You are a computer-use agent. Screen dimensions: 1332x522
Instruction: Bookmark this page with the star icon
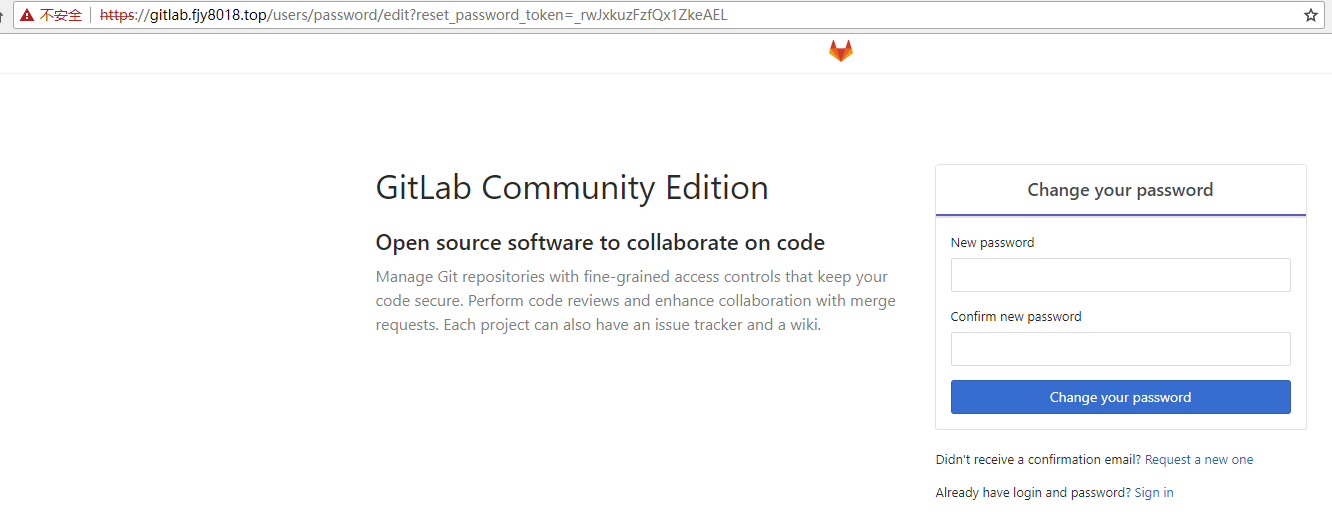coord(1311,16)
